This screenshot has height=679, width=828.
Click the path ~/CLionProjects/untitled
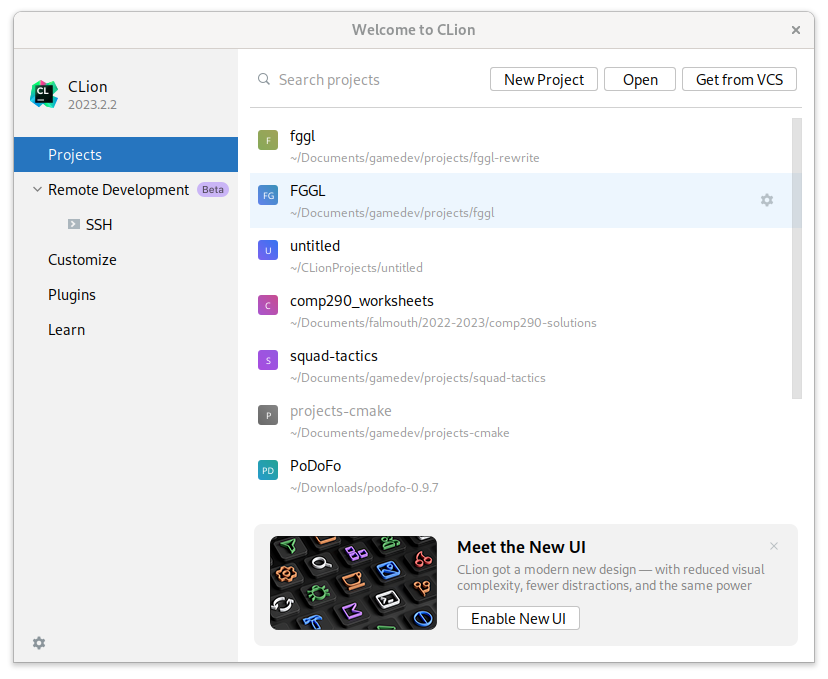coord(356,268)
